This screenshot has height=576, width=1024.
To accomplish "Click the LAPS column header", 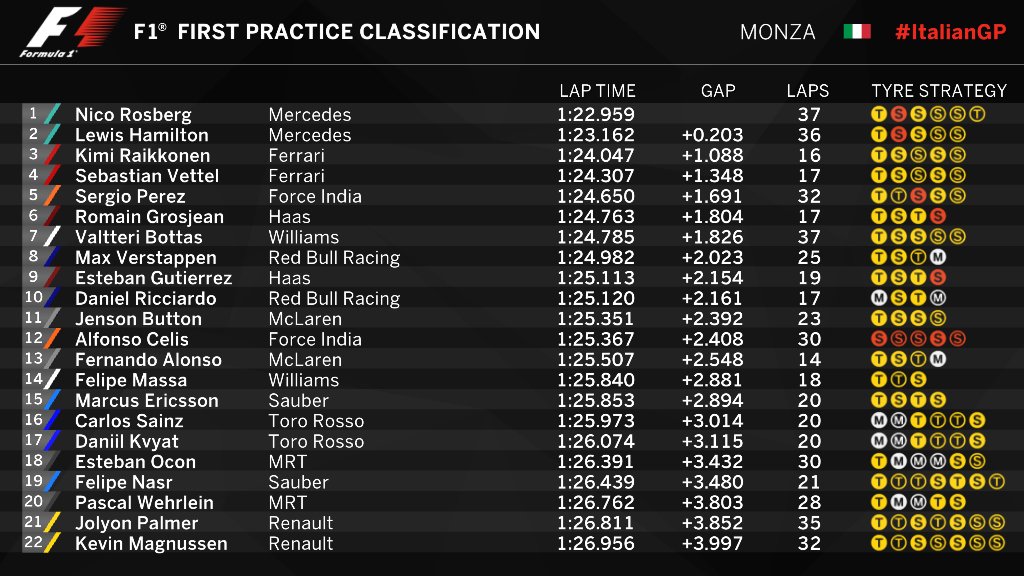I will point(808,91).
